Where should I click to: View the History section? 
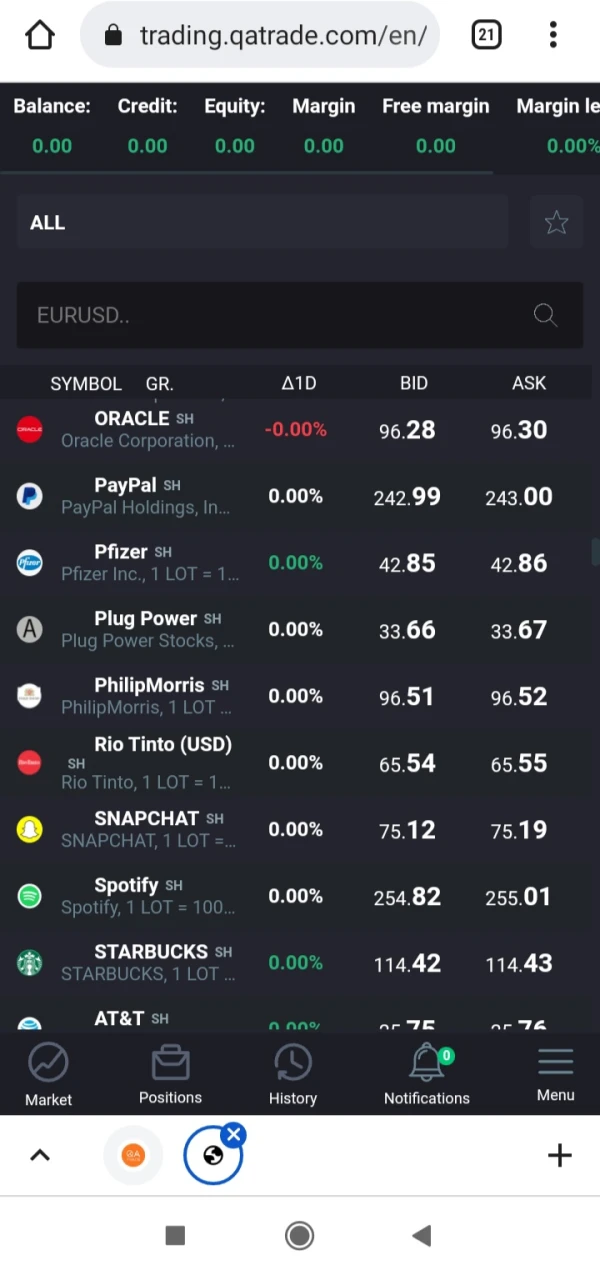pos(292,1075)
